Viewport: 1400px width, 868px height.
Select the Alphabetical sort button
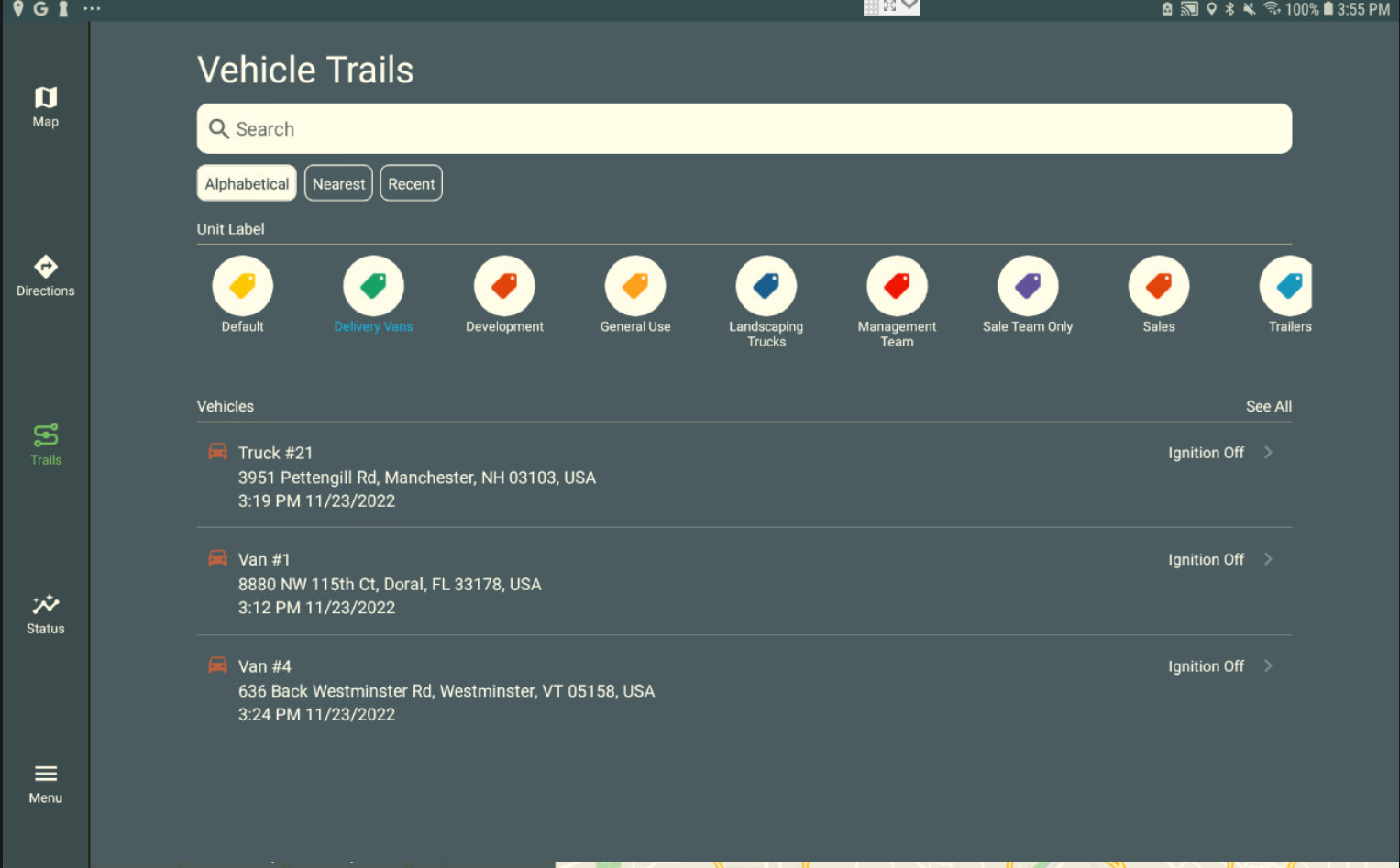click(246, 183)
